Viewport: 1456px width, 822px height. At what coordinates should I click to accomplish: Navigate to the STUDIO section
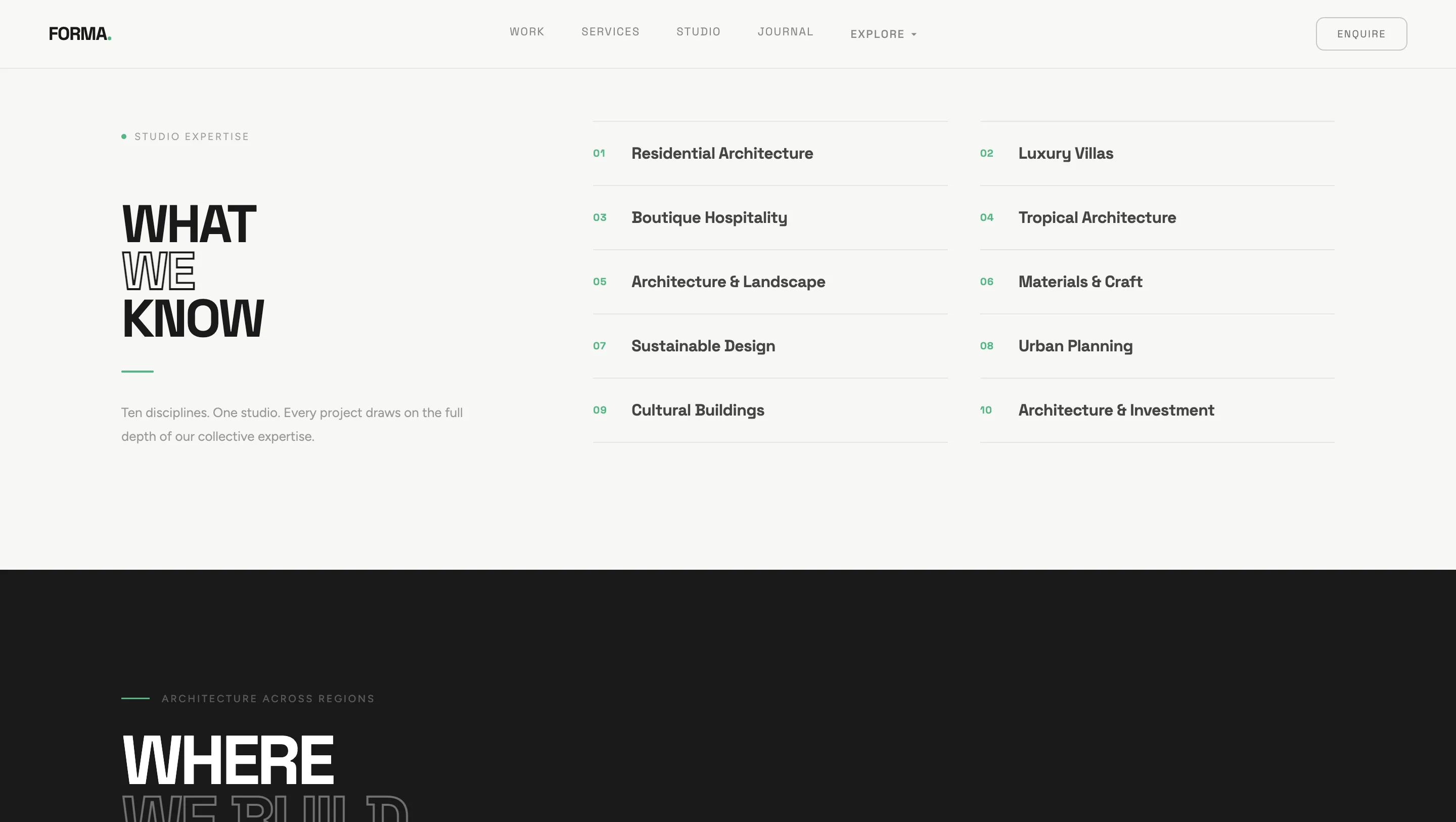pyautogui.click(x=699, y=32)
